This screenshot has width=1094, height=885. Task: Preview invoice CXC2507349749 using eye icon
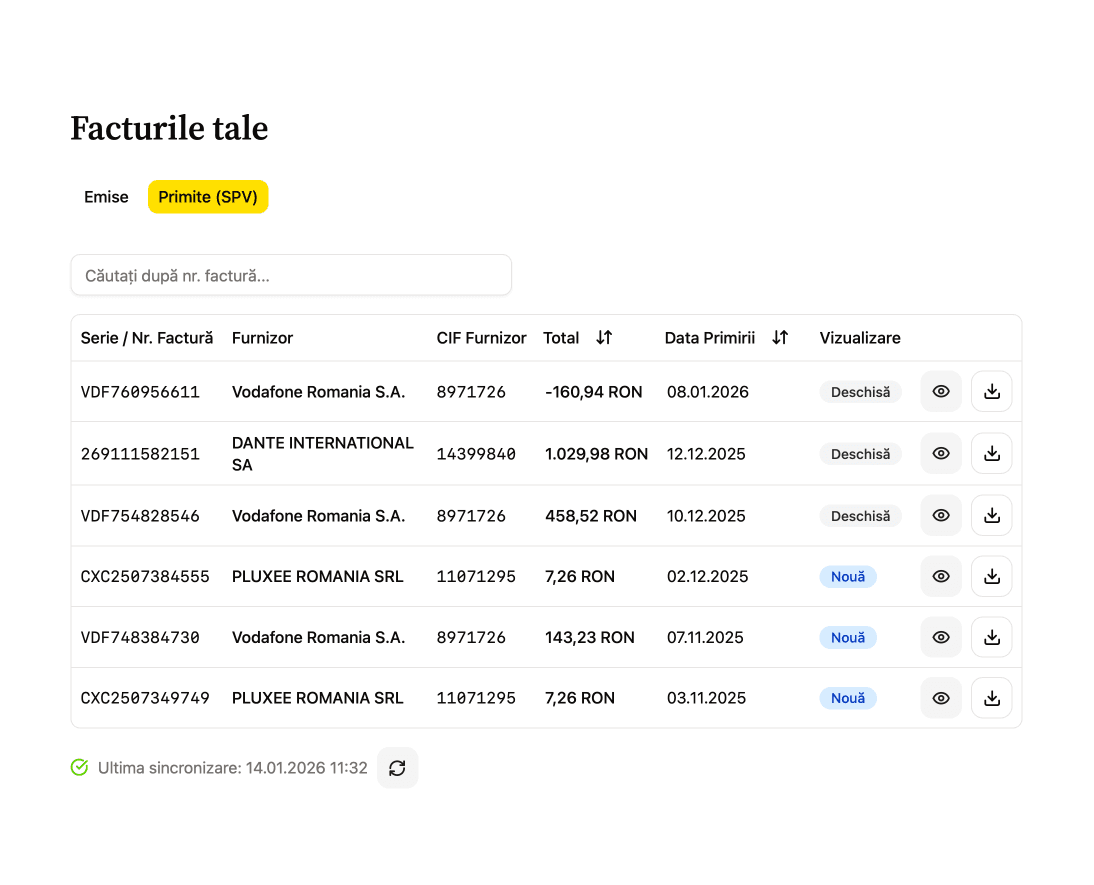tap(940, 698)
